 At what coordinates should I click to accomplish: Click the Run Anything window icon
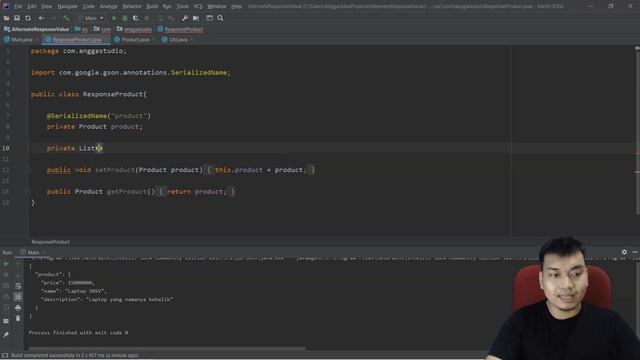pyautogui.click(x=209, y=18)
